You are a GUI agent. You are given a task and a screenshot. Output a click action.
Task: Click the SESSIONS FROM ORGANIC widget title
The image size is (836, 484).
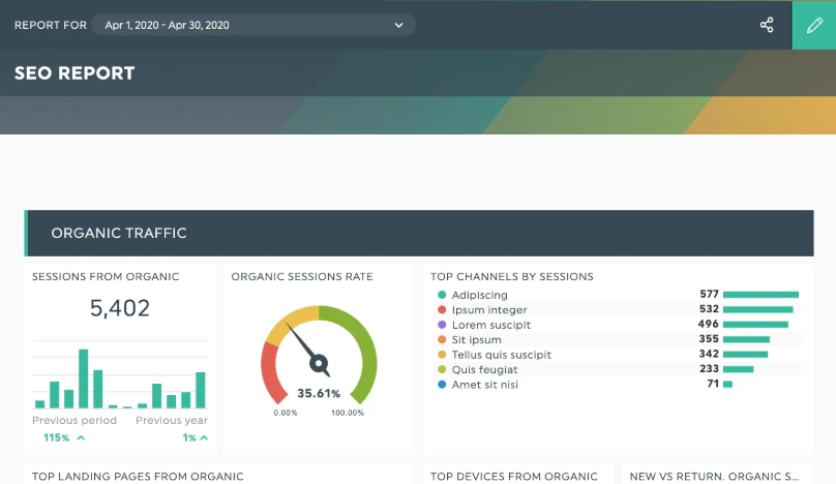click(x=106, y=277)
